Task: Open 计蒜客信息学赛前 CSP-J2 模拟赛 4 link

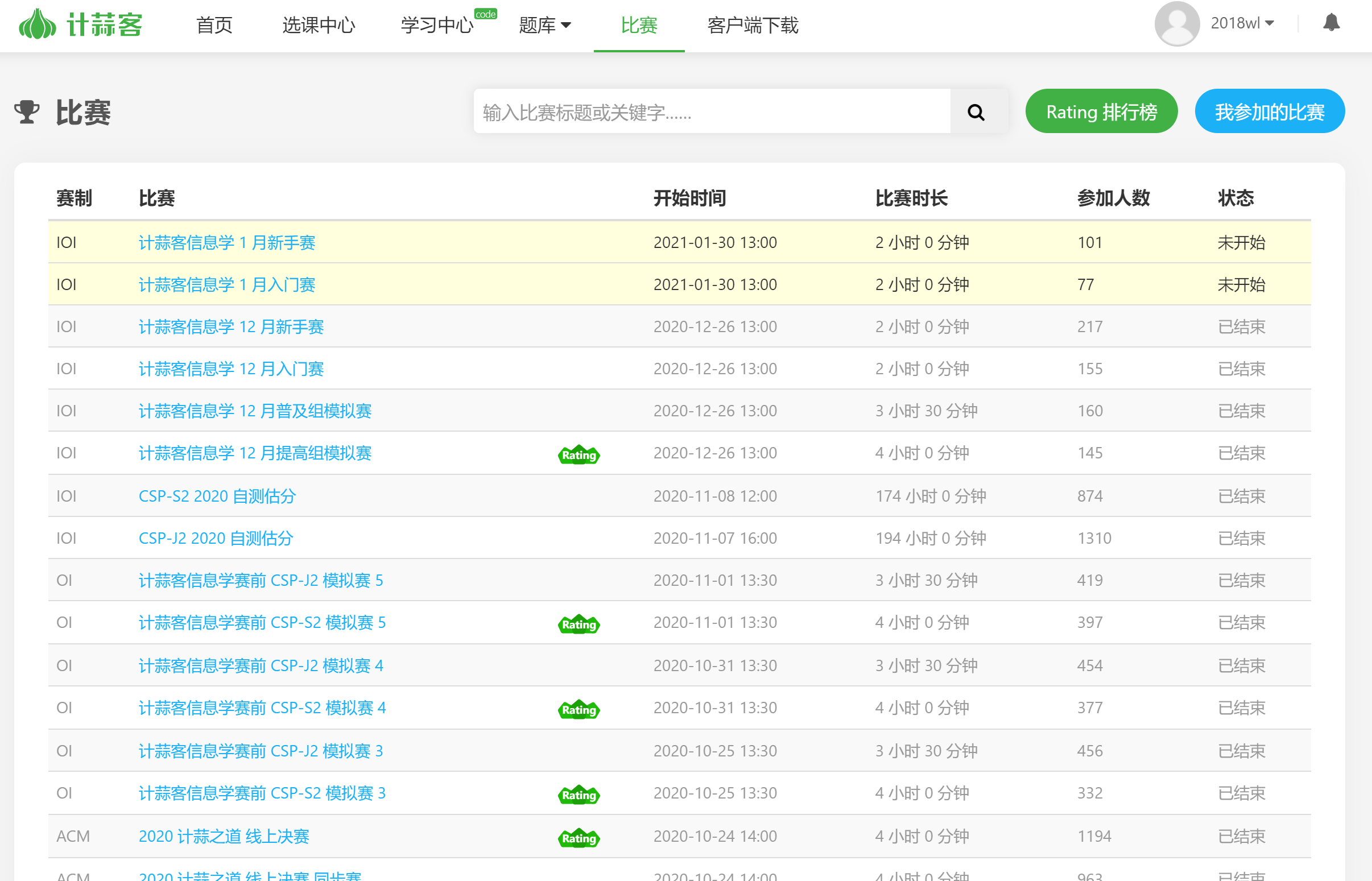Action: [261, 666]
